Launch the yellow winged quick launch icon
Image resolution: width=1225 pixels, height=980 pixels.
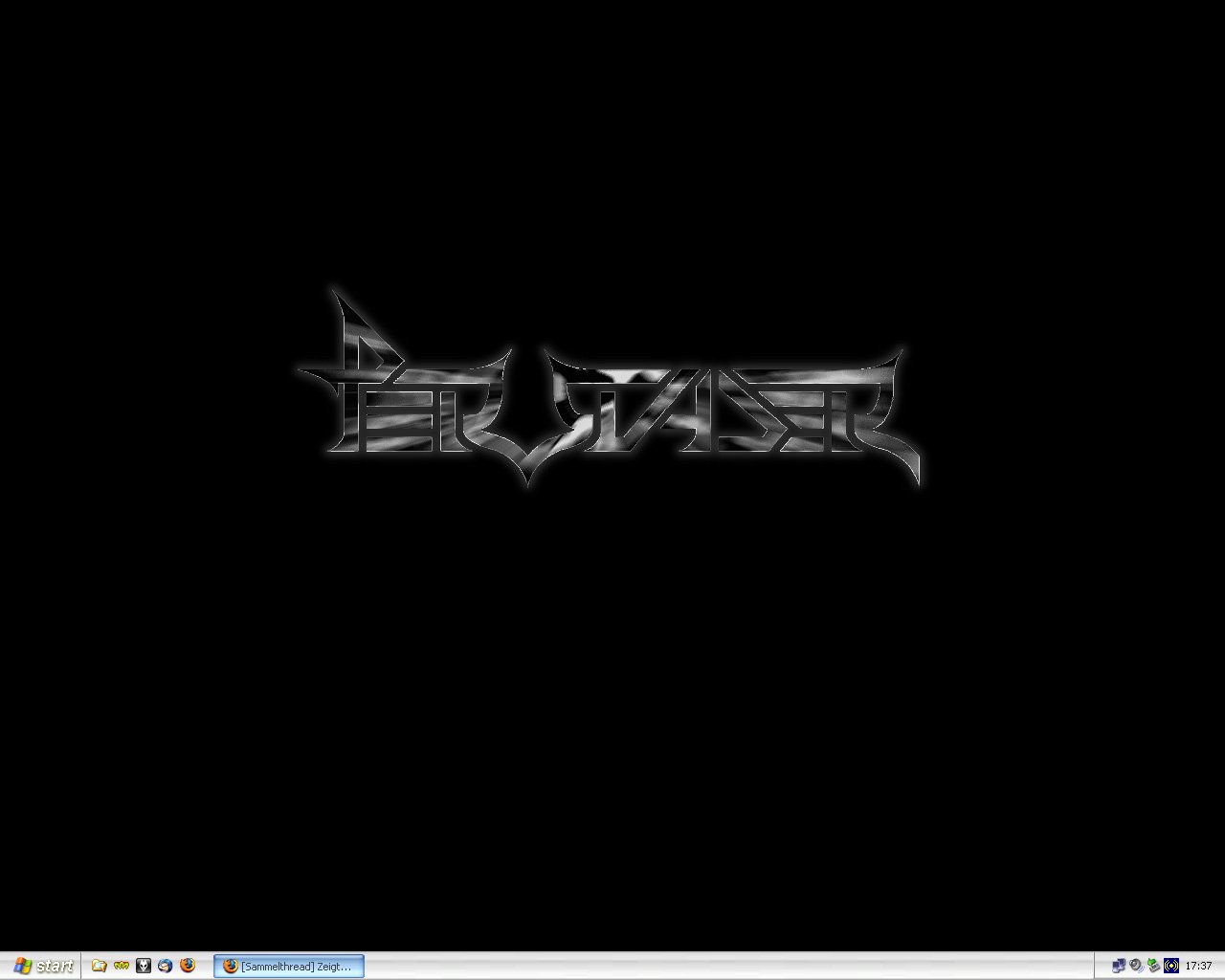tap(121, 966)
